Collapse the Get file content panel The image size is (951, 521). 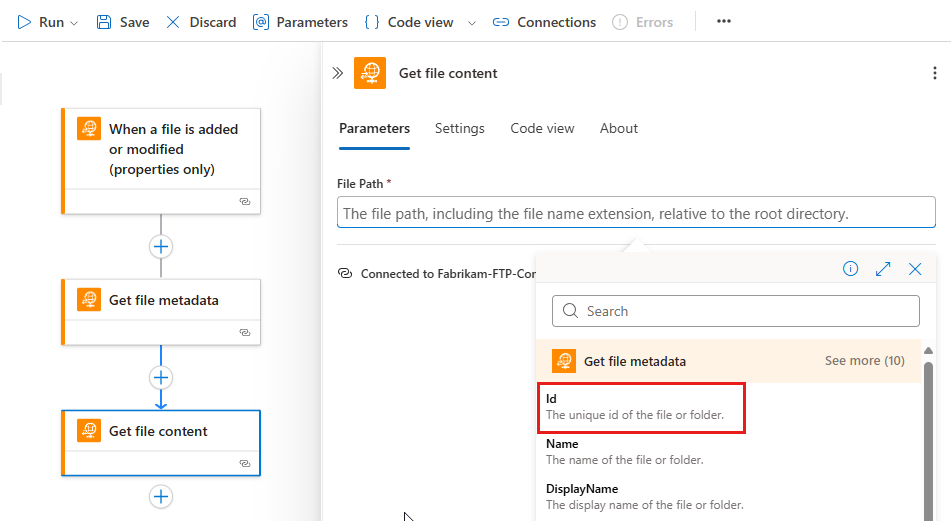tap(338, 73)
